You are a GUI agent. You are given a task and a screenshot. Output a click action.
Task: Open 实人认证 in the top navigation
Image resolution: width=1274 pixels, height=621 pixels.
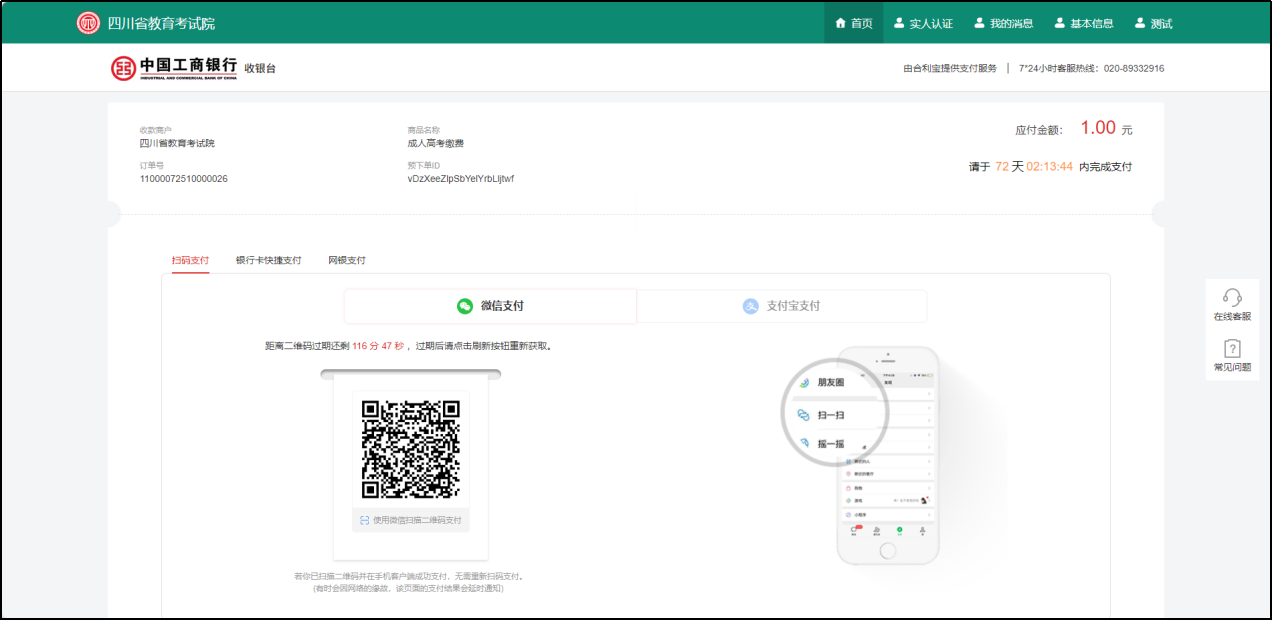coord(923,23)
